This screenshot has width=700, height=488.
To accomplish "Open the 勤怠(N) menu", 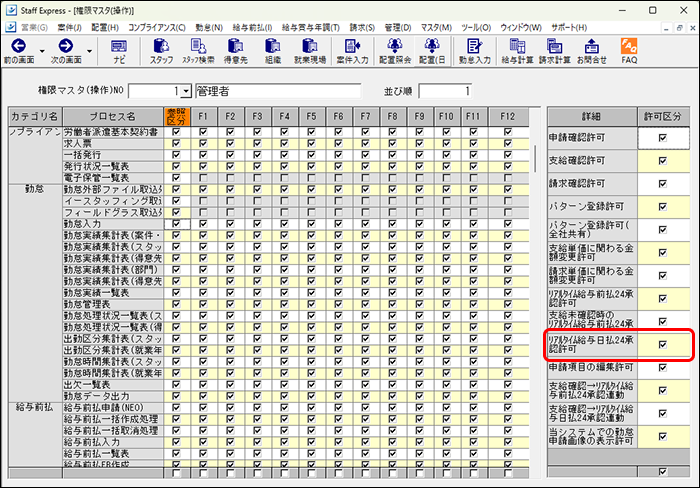I will (x=209, y=28).
